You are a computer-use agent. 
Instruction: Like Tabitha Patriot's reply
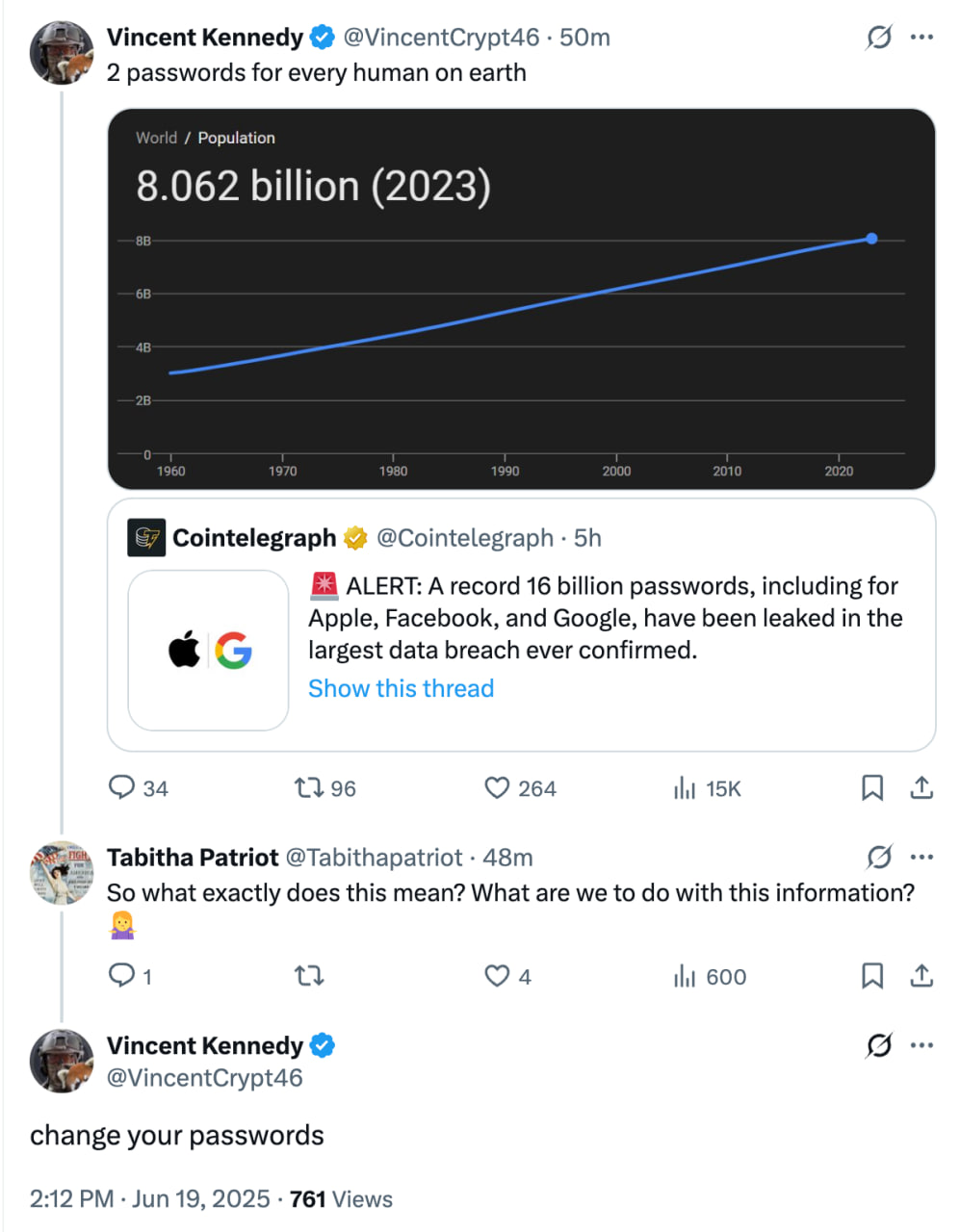(497, 976)
